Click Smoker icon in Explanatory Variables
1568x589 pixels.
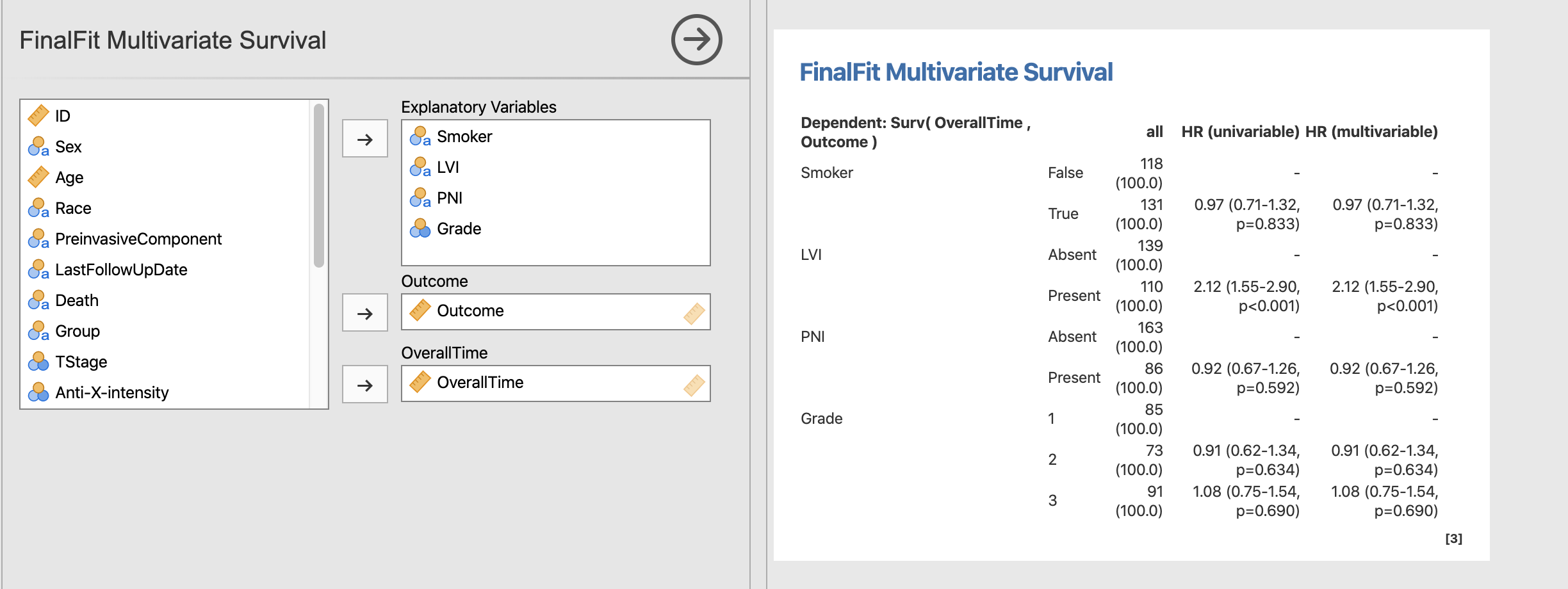pos(420,136)
